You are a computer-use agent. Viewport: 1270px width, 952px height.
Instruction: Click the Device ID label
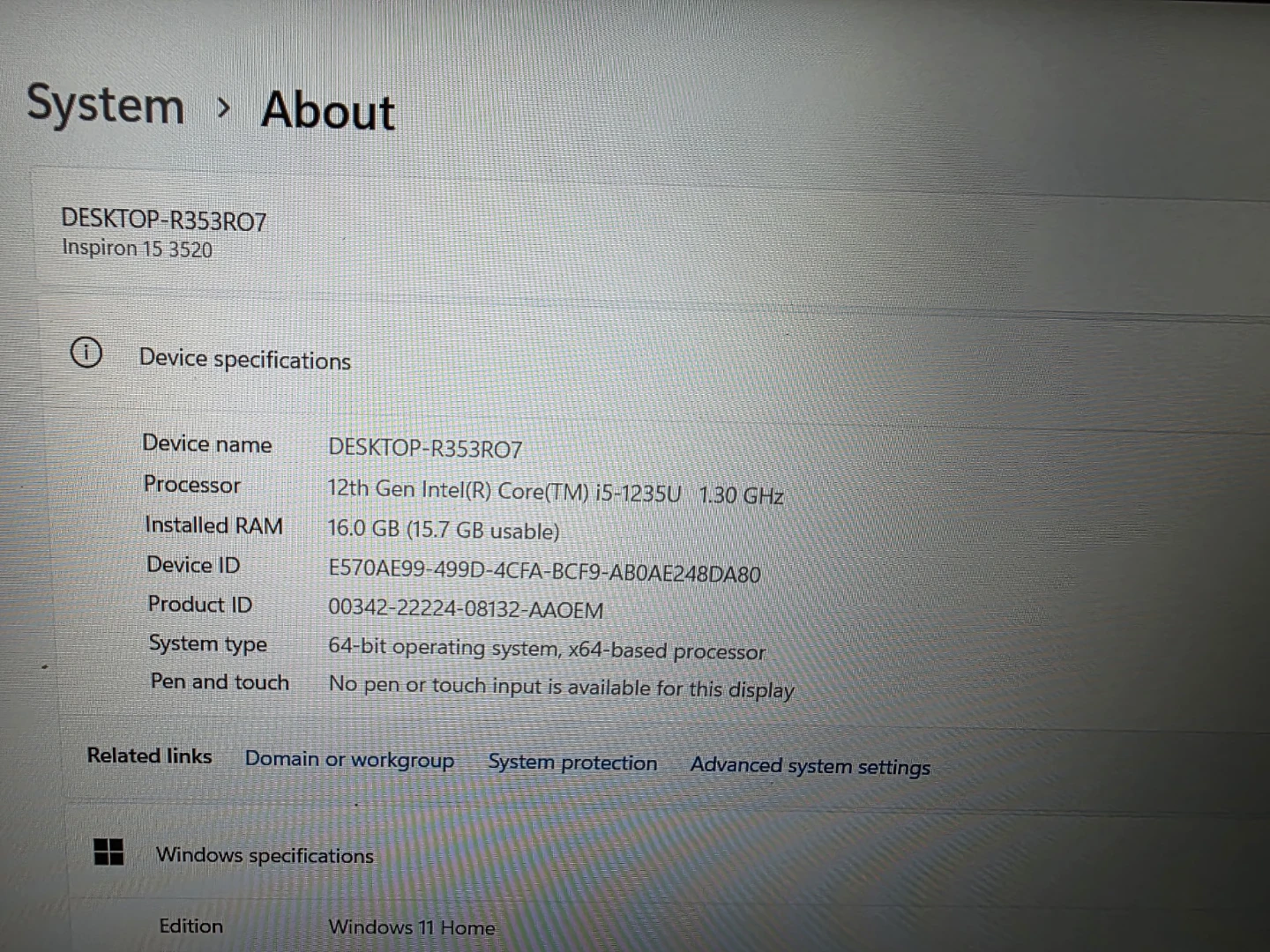[193, 565]
